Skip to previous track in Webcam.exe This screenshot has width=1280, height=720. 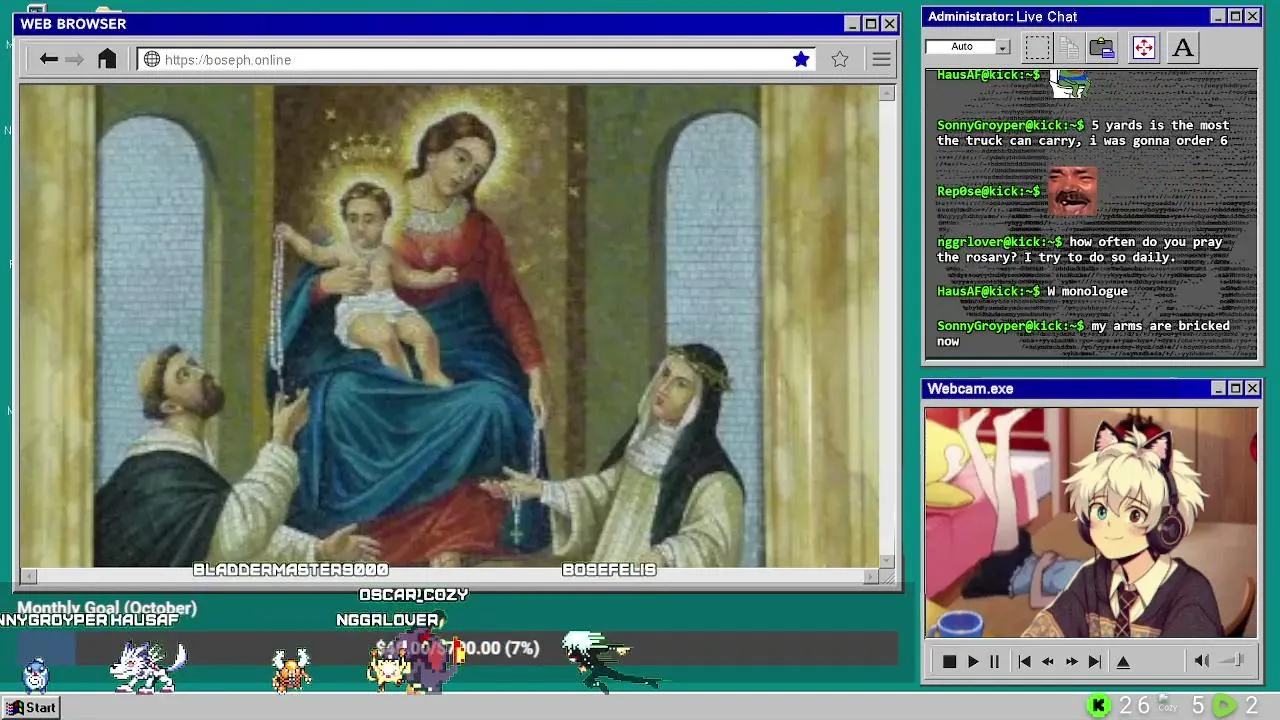click(x=1024, y=661)
